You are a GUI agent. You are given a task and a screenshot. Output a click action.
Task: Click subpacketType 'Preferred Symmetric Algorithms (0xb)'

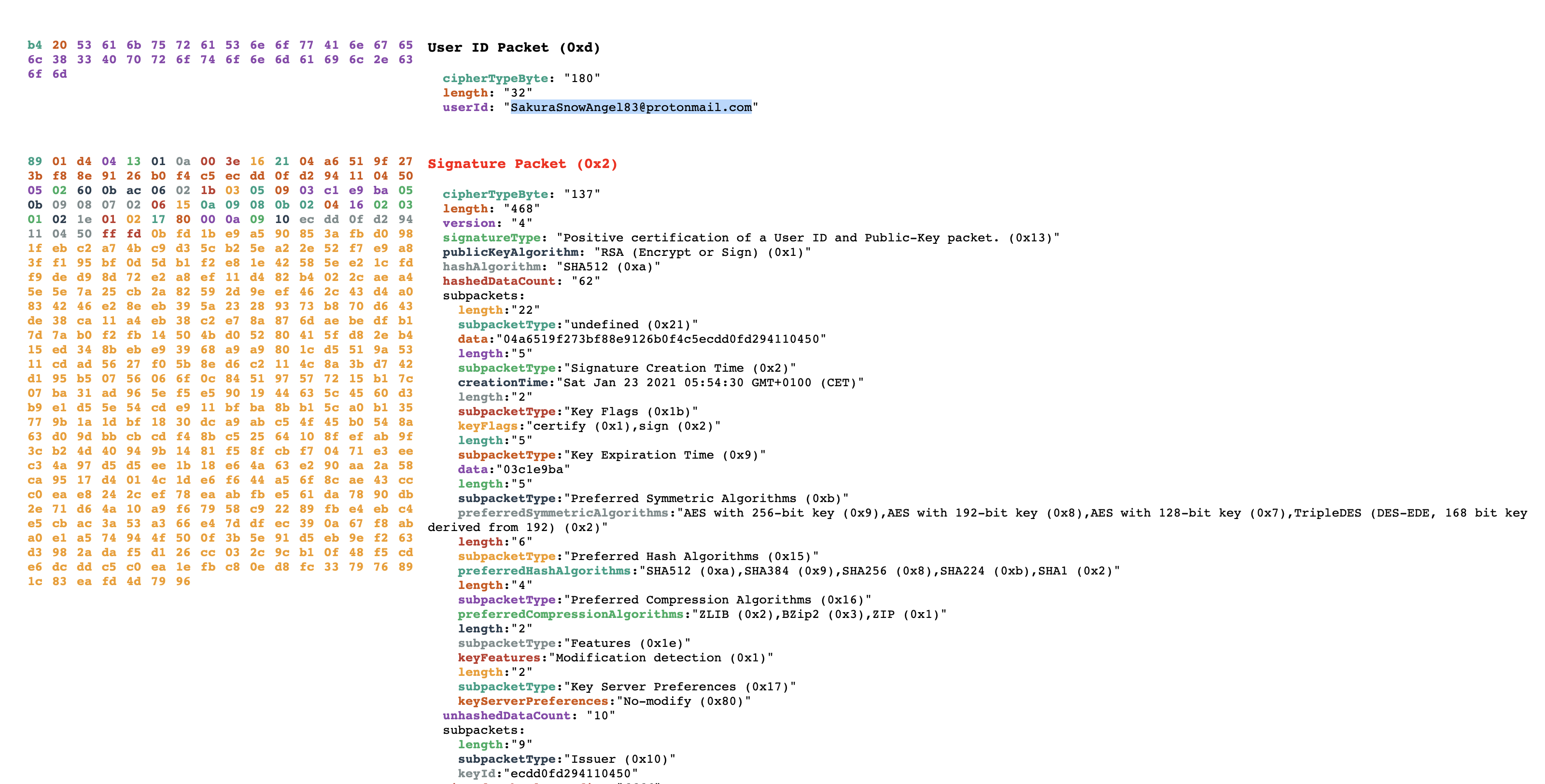pos(653,498)
